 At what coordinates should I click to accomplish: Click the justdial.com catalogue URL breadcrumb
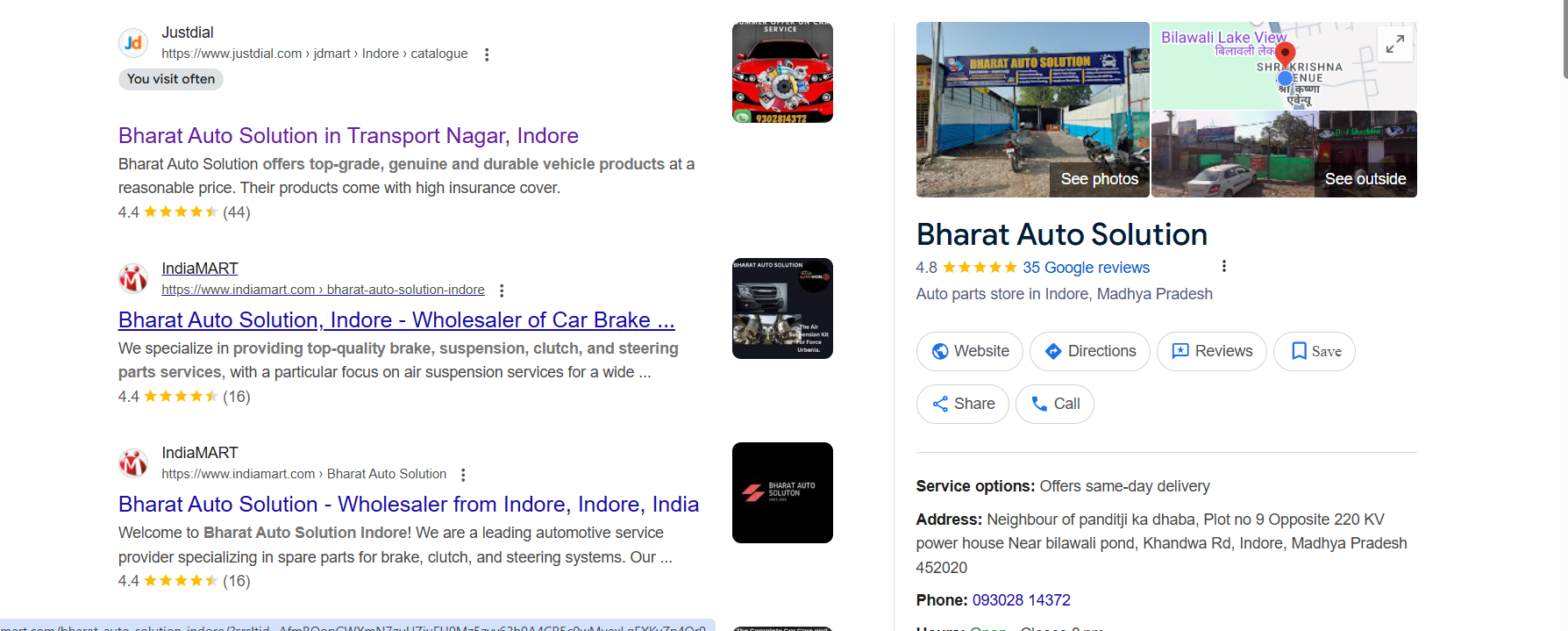click(315, 54)
